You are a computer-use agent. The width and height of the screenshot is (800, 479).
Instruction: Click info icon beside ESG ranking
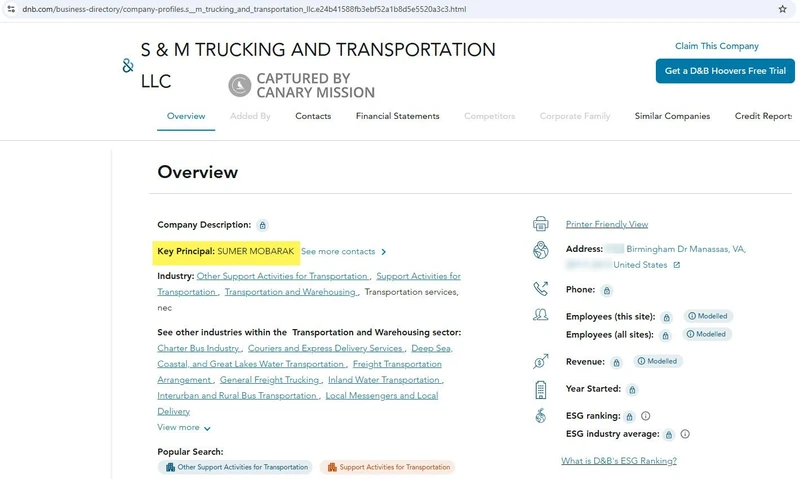[x=645, y=416]
